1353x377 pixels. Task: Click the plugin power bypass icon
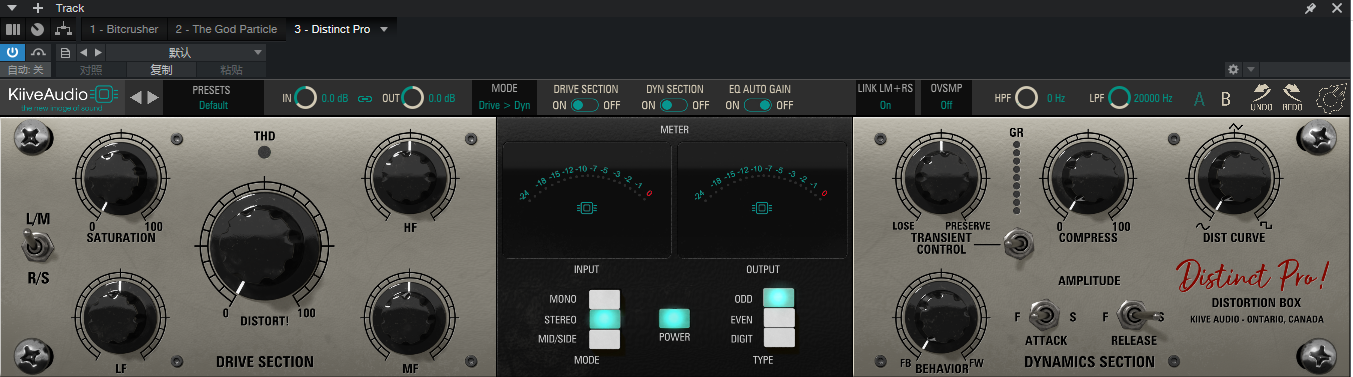[x=14, y=52]
